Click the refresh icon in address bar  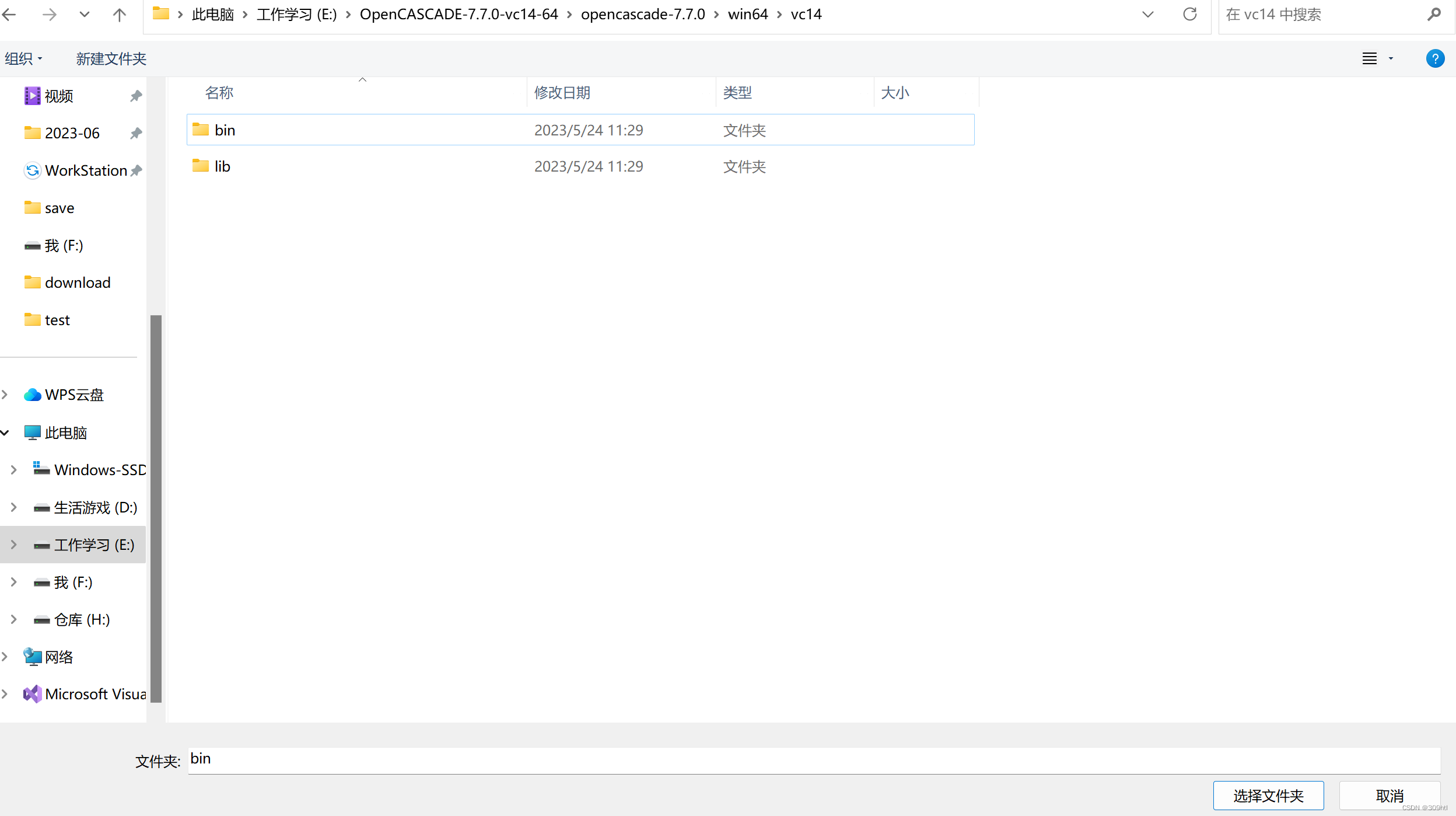1189,15
